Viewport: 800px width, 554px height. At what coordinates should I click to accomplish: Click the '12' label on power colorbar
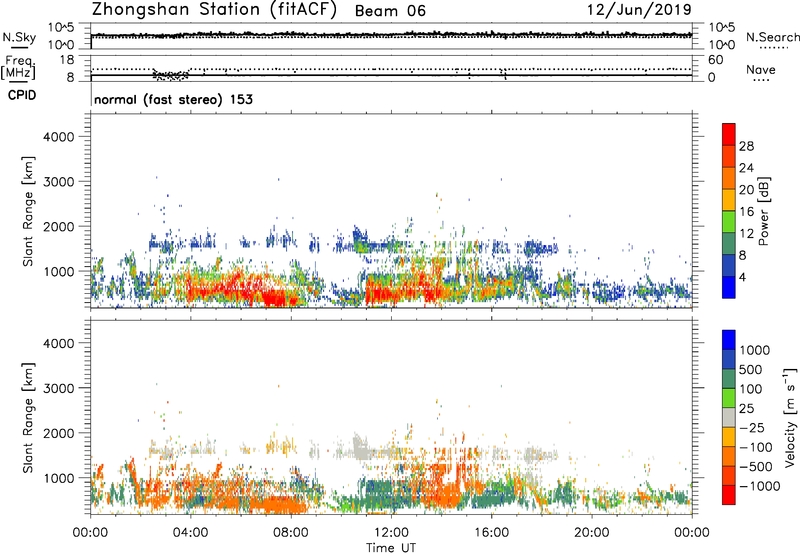click(x=746, y=234)
